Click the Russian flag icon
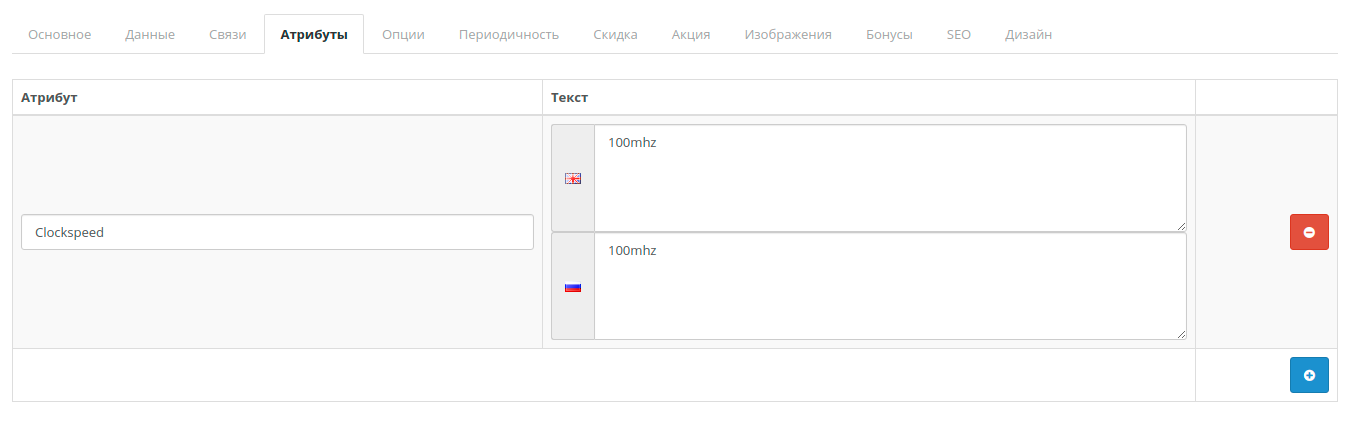The image size is (1349, 430). click(573, 287)
